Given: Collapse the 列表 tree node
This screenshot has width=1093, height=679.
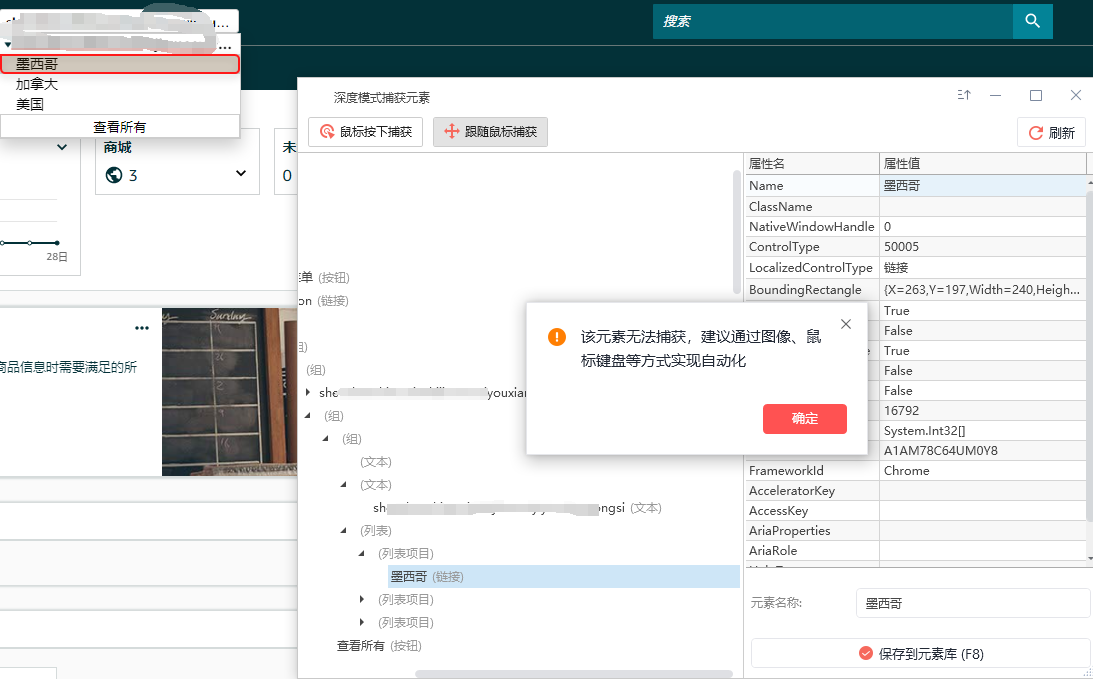Looking at the screenshot, I should click(x=344, y=530).
